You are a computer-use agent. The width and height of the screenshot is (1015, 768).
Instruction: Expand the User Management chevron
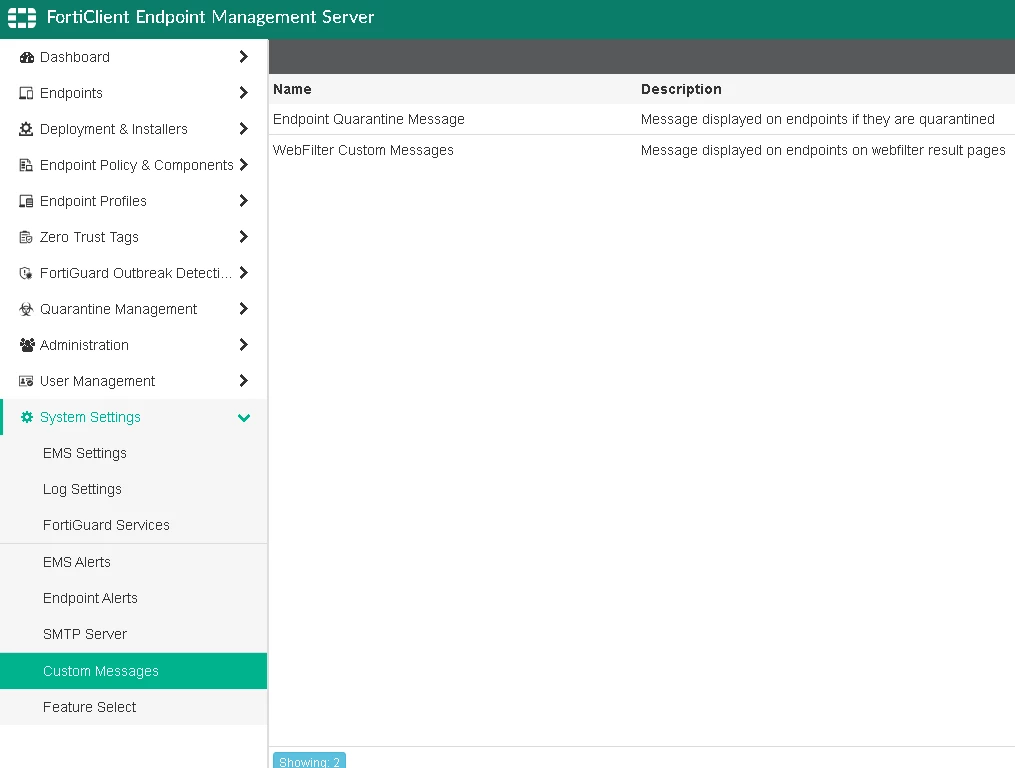[243, 381]
